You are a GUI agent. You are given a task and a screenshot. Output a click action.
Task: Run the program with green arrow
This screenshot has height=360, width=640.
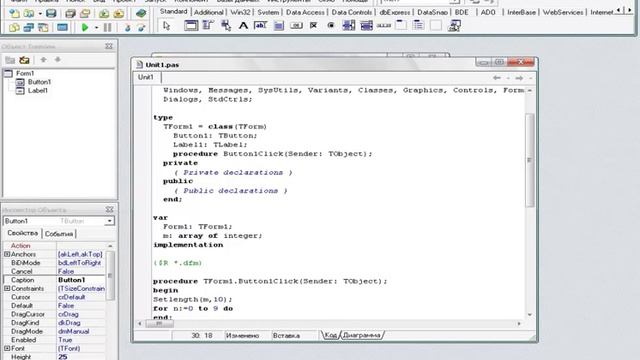85,28
